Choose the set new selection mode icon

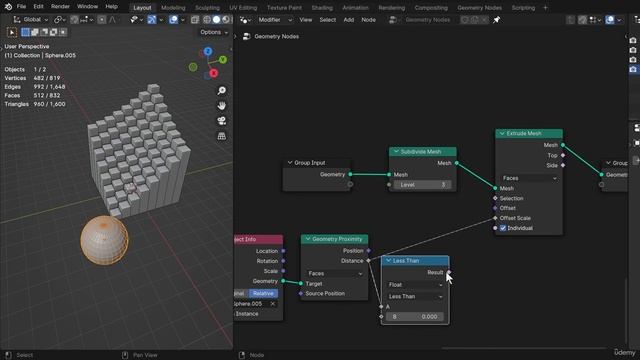coord(25,32)
